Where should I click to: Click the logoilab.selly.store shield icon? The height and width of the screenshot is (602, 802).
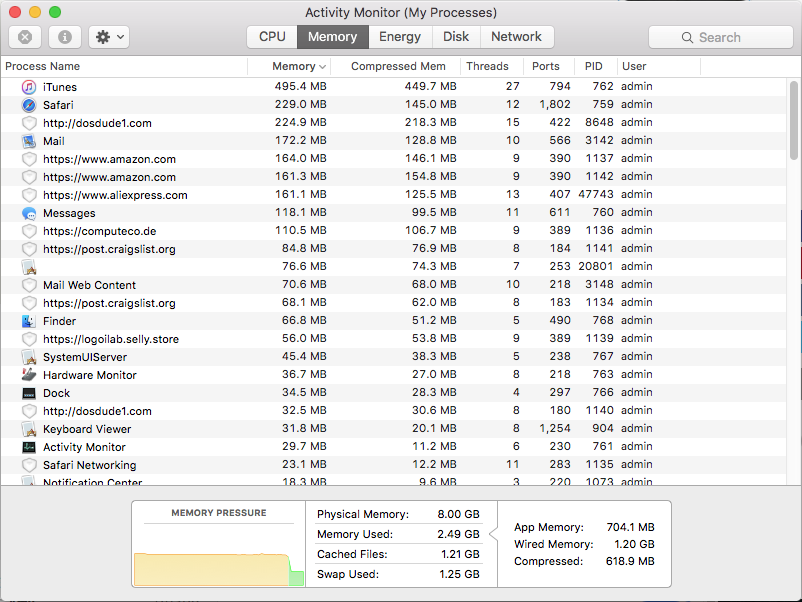pos(29,339)
